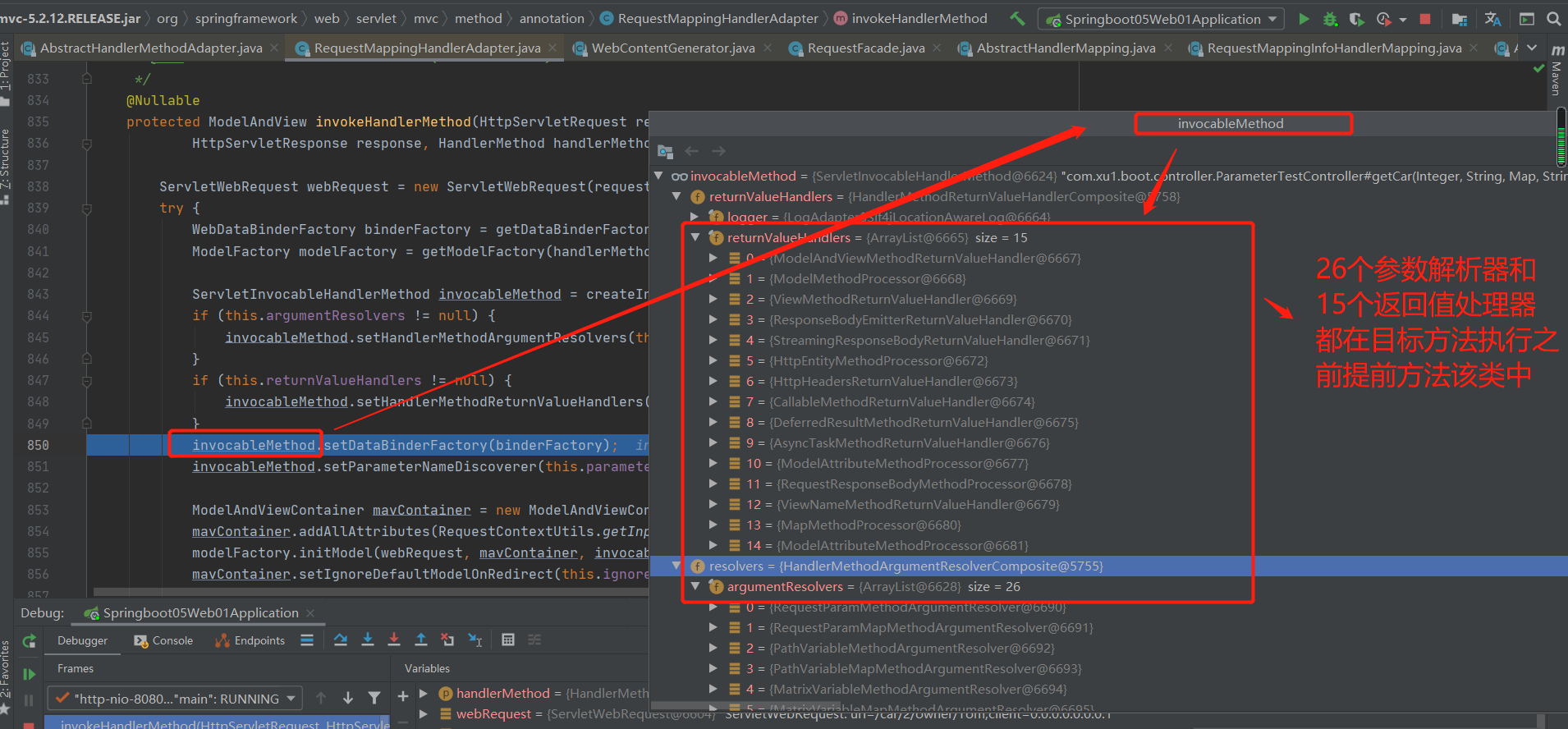Click the Step Into icon
The height and width of the screenshot is (729, 1568).
click(x=368, y=640)
